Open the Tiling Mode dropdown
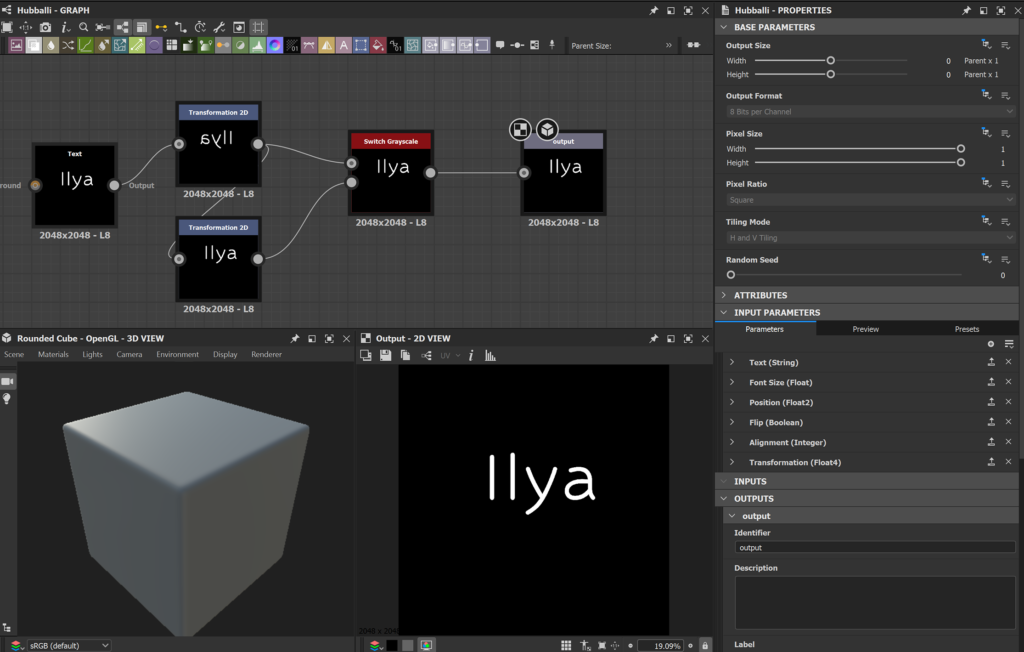This screenshot has height=652, width=1024. click(x=870, y=238)
